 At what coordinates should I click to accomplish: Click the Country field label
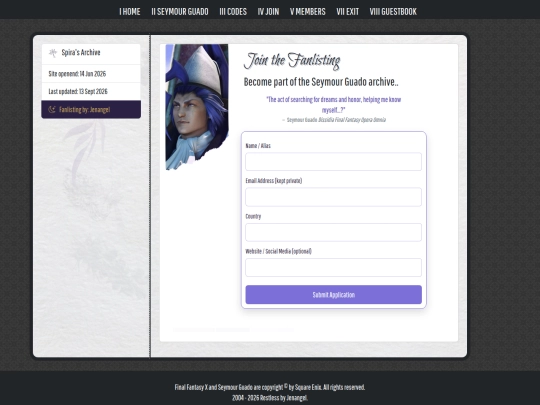[253, 216]
